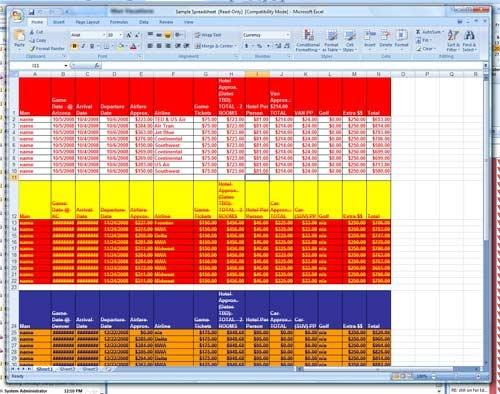Open the round Office button menu
500x394 pixels.
tap(17, 16)
